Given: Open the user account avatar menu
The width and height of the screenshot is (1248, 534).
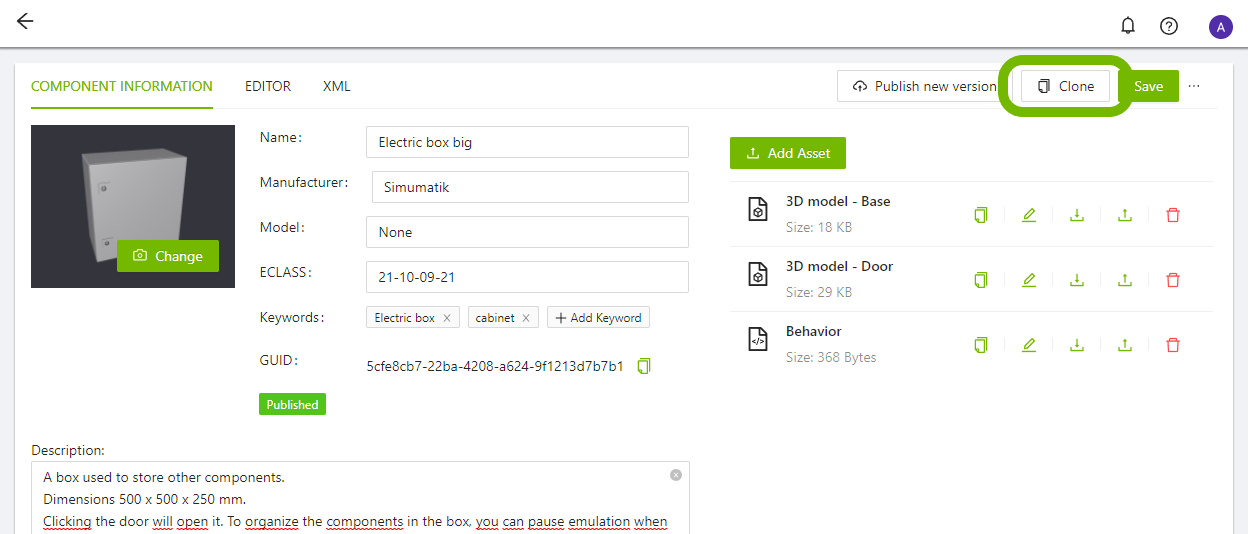Looking at the screenshot, I should 1220,27.
